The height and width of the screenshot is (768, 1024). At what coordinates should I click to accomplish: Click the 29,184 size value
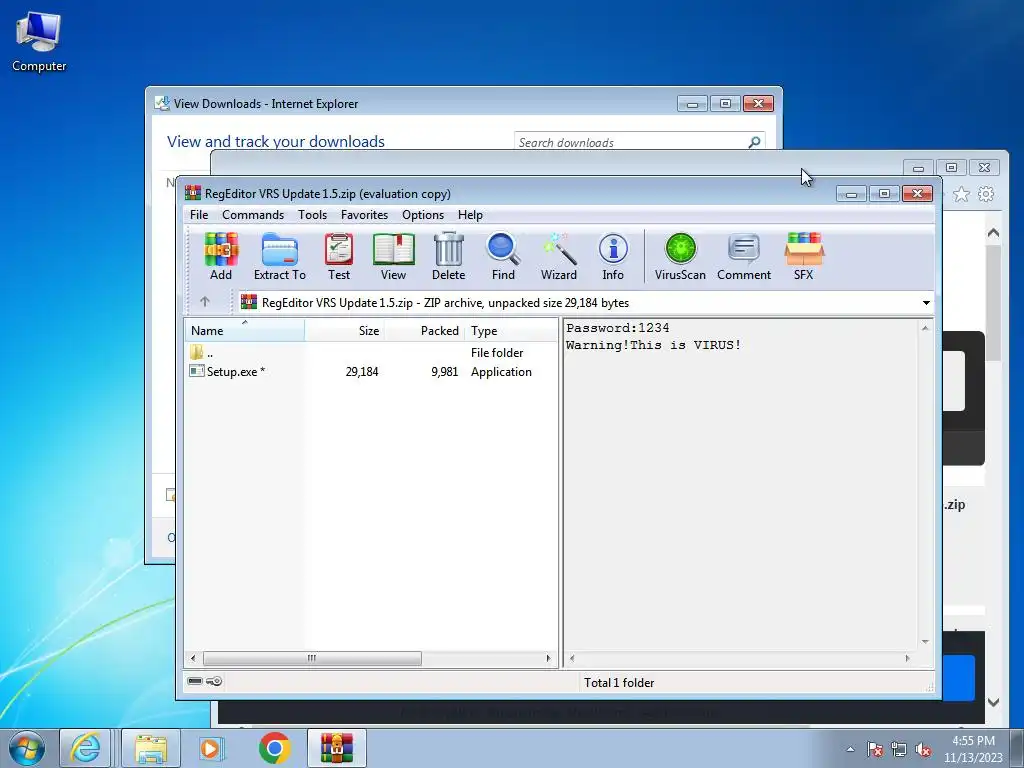point(362,372)
